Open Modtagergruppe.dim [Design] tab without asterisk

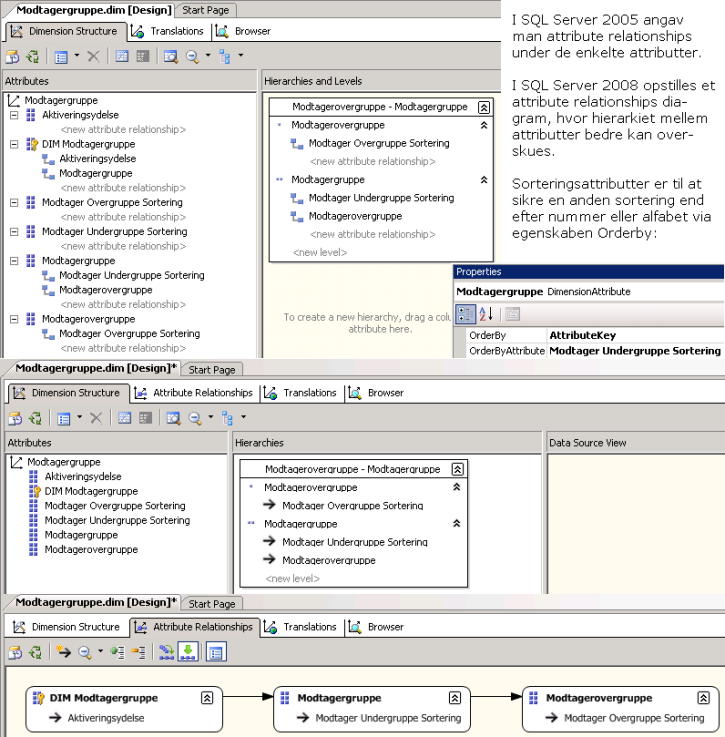point(94,10)
